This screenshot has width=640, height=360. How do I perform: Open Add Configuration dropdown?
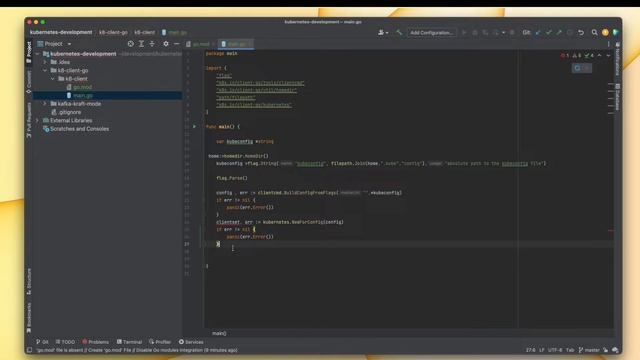431,32
